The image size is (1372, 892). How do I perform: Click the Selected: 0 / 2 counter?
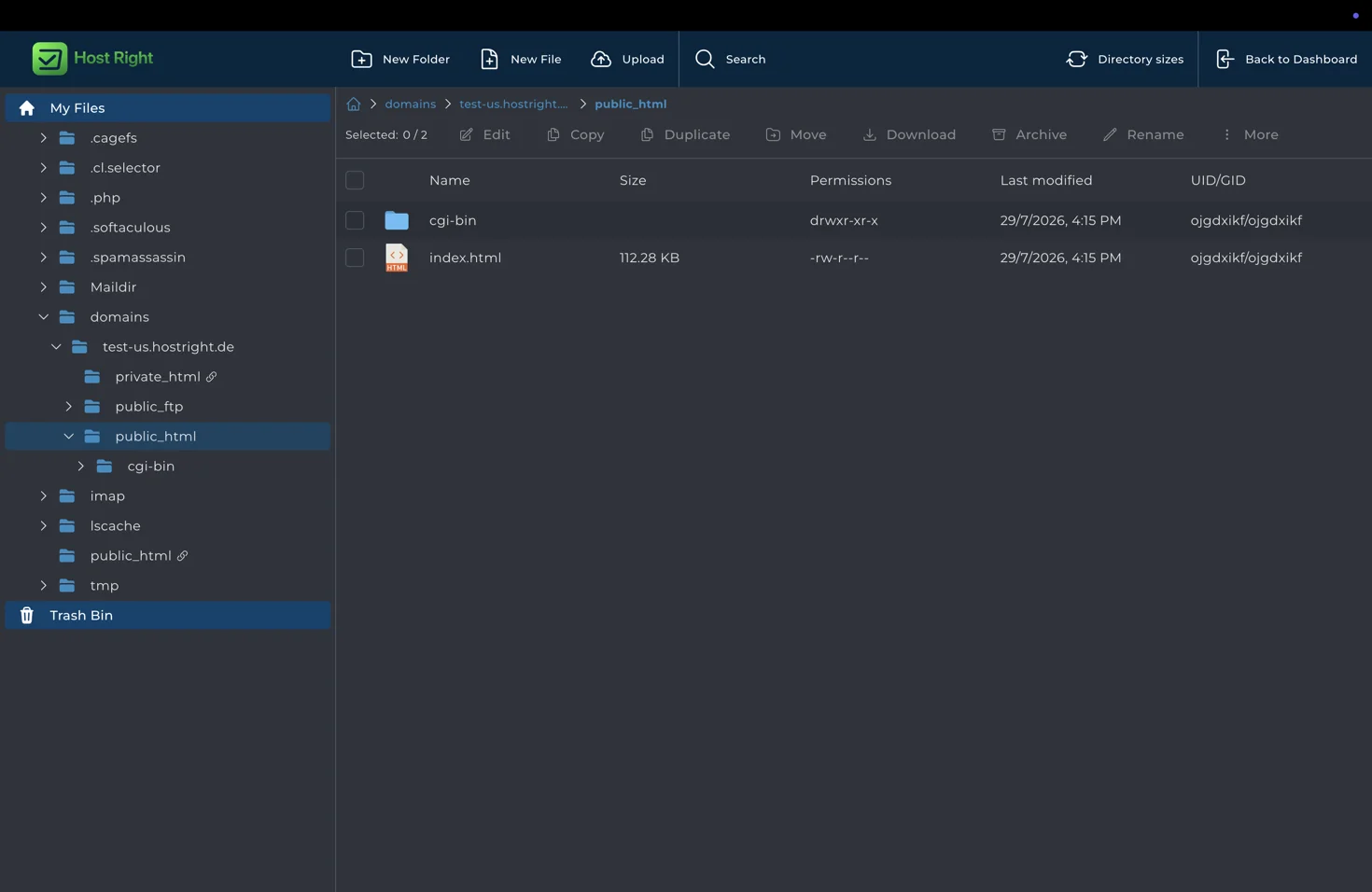pyautogui.click(x=386, y=134)
